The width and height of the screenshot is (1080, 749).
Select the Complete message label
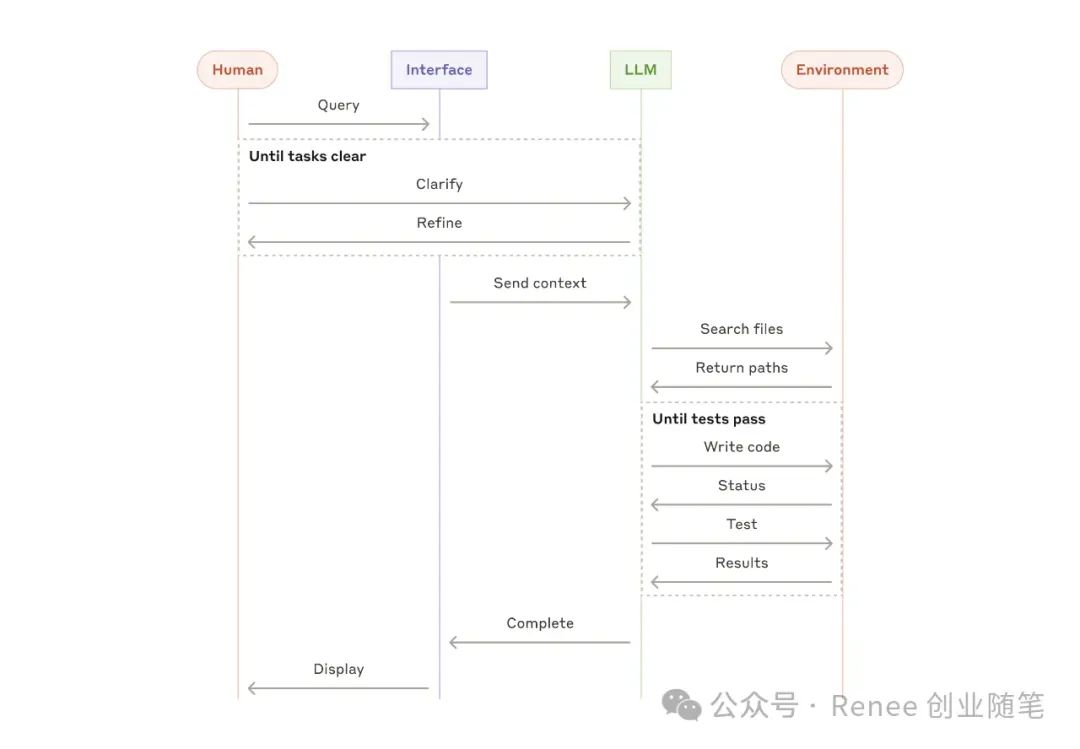click(x=540, y=623)
